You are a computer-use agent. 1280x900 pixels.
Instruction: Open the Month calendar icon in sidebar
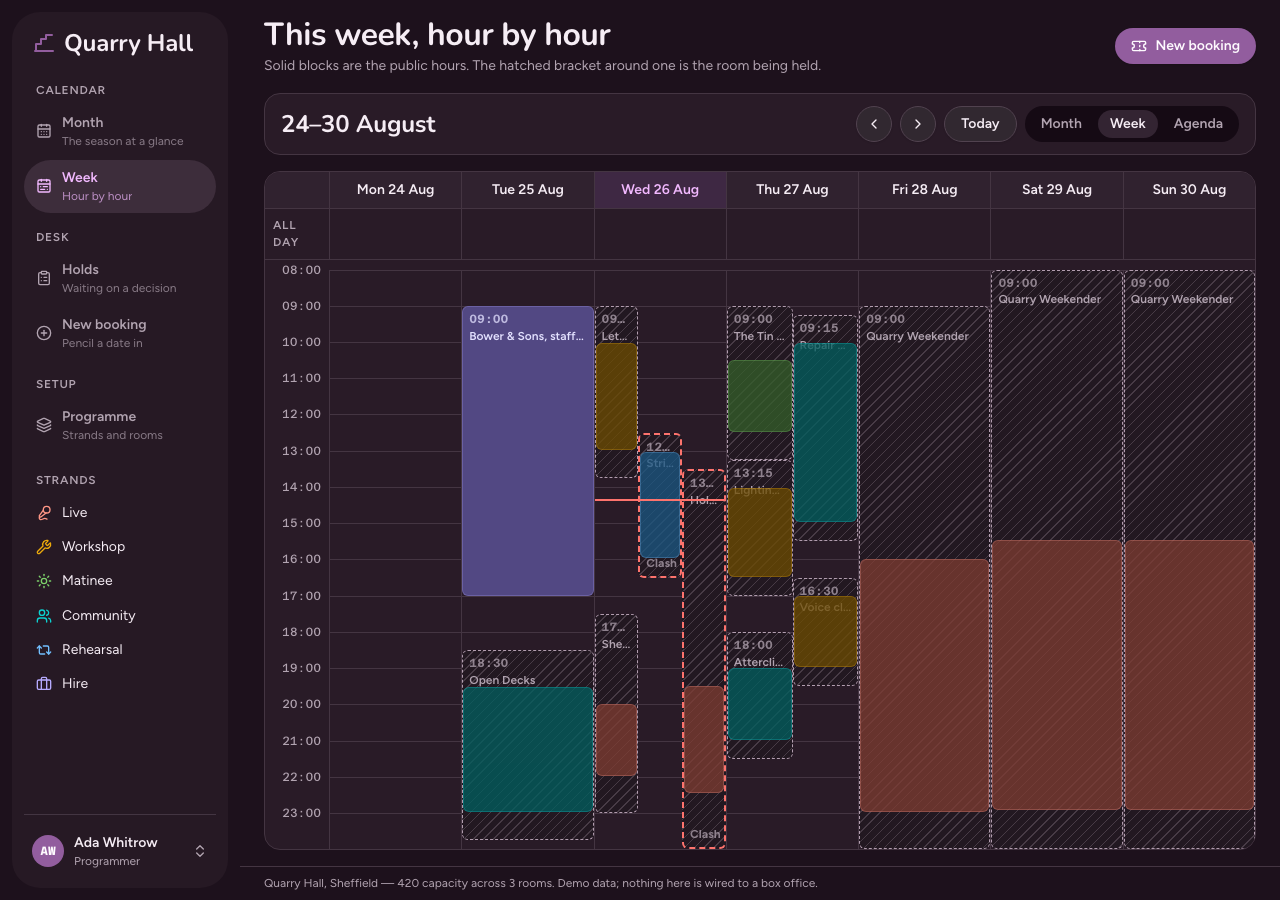click(x=44, y=131)
